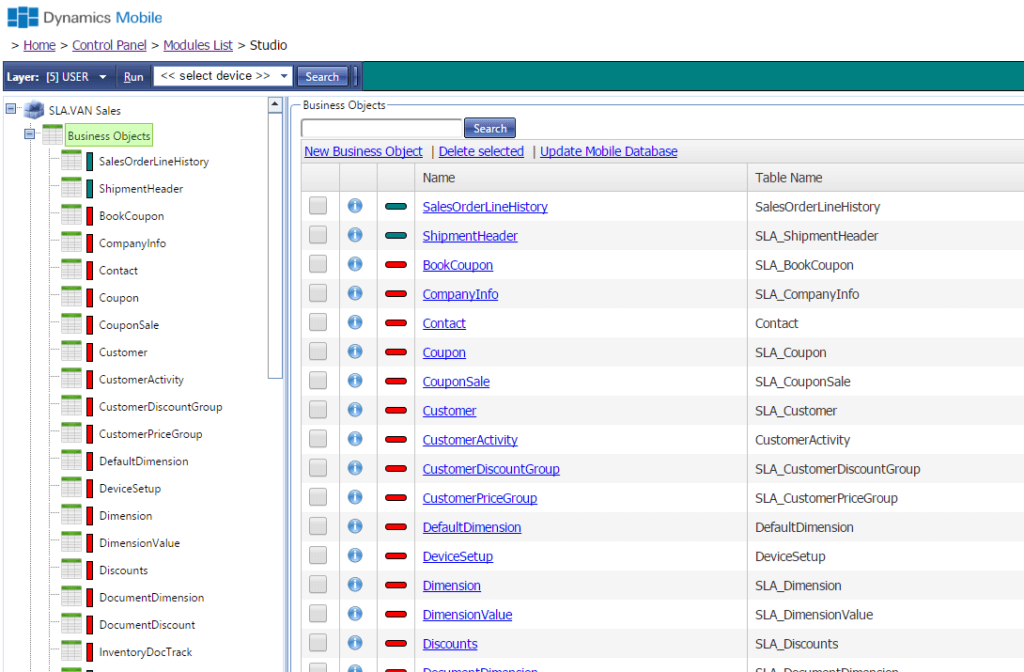1024x672 pixels.
Task: Open the Control Panel breadcrumb link
Action: tap(109, 45)
